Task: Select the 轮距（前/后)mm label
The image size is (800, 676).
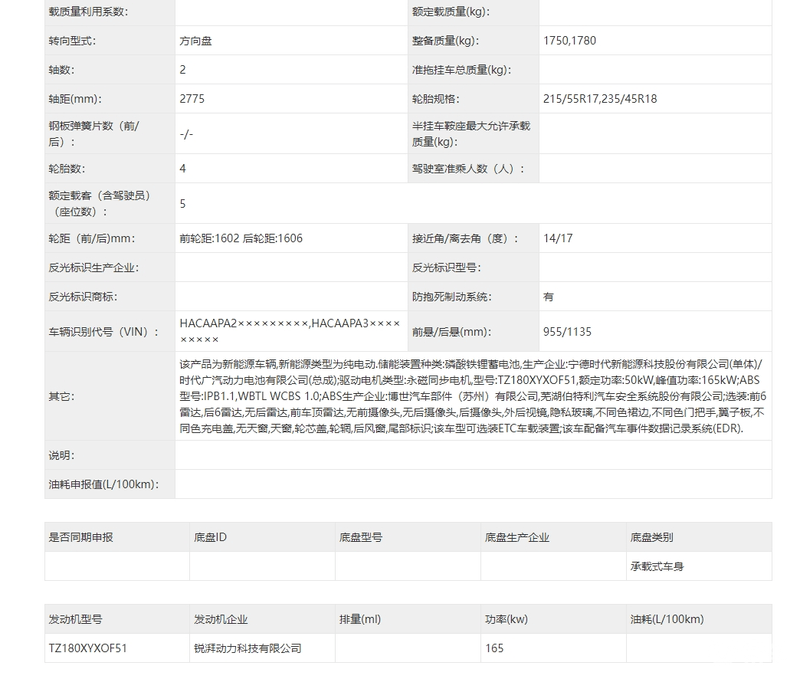Action: (x=92, y=239)
